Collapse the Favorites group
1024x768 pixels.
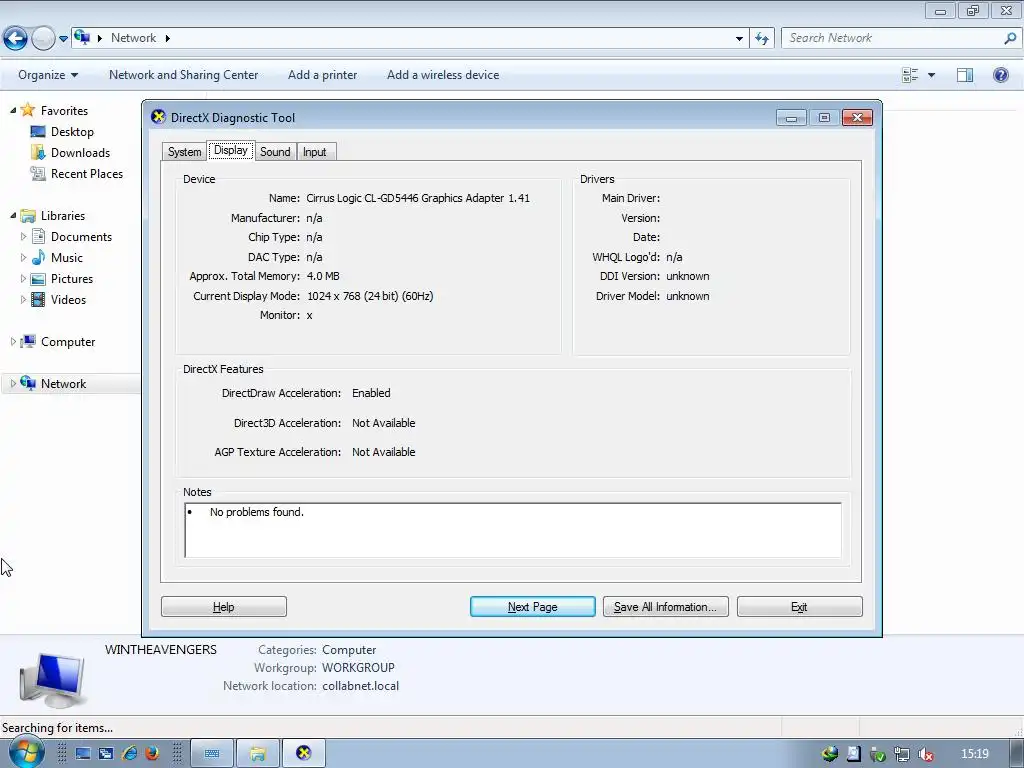pos(13,110)
